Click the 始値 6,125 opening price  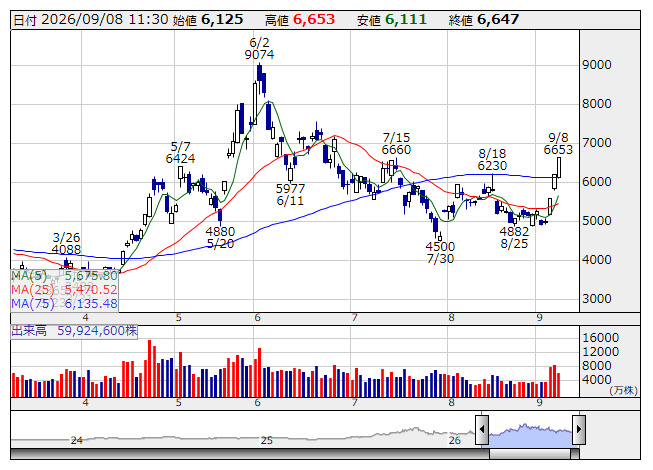point(208,20)
